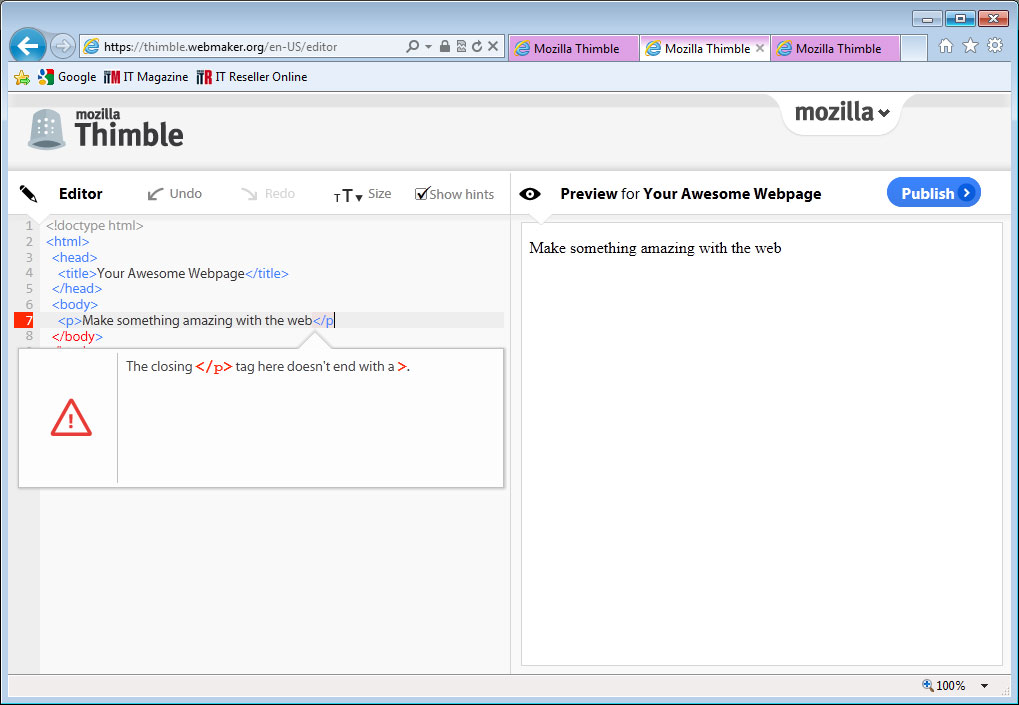Click the opening head tag line
This screenshot has height=705, width=1019.
[75, 258]
